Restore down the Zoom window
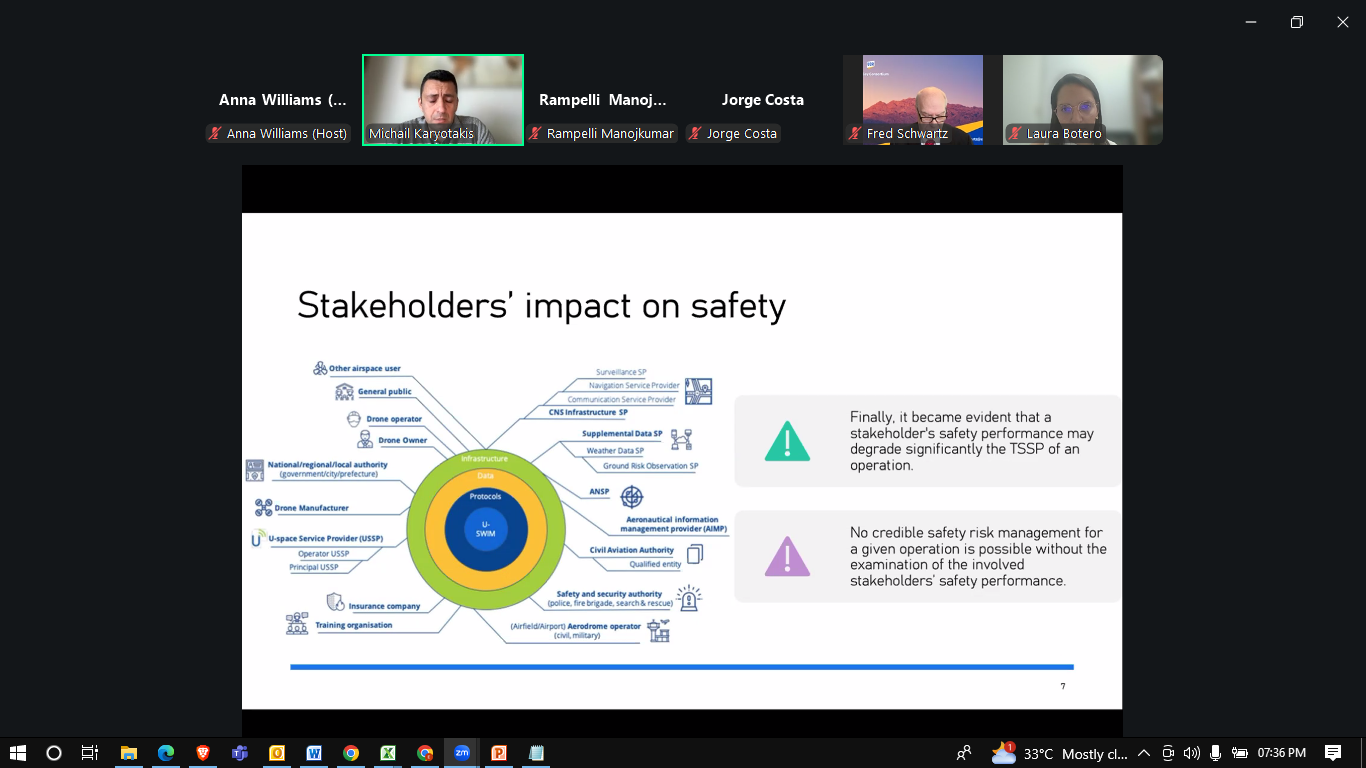This screenshot has height=768, width=1366. 1297,22
